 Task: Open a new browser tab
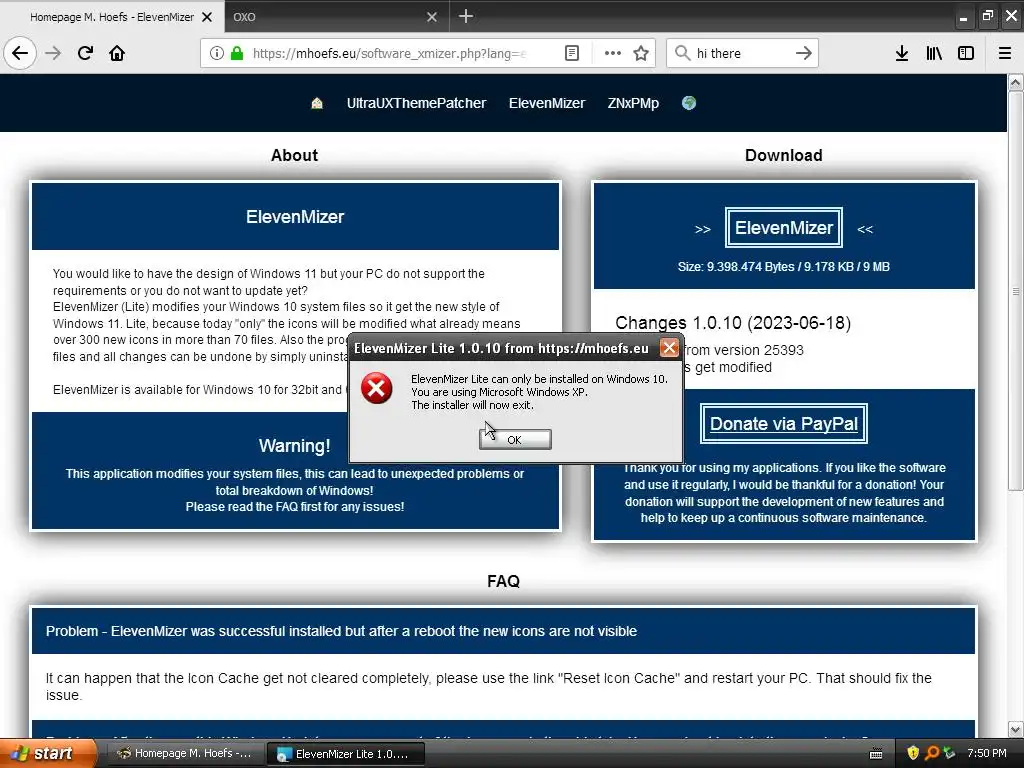pos(466,16)
